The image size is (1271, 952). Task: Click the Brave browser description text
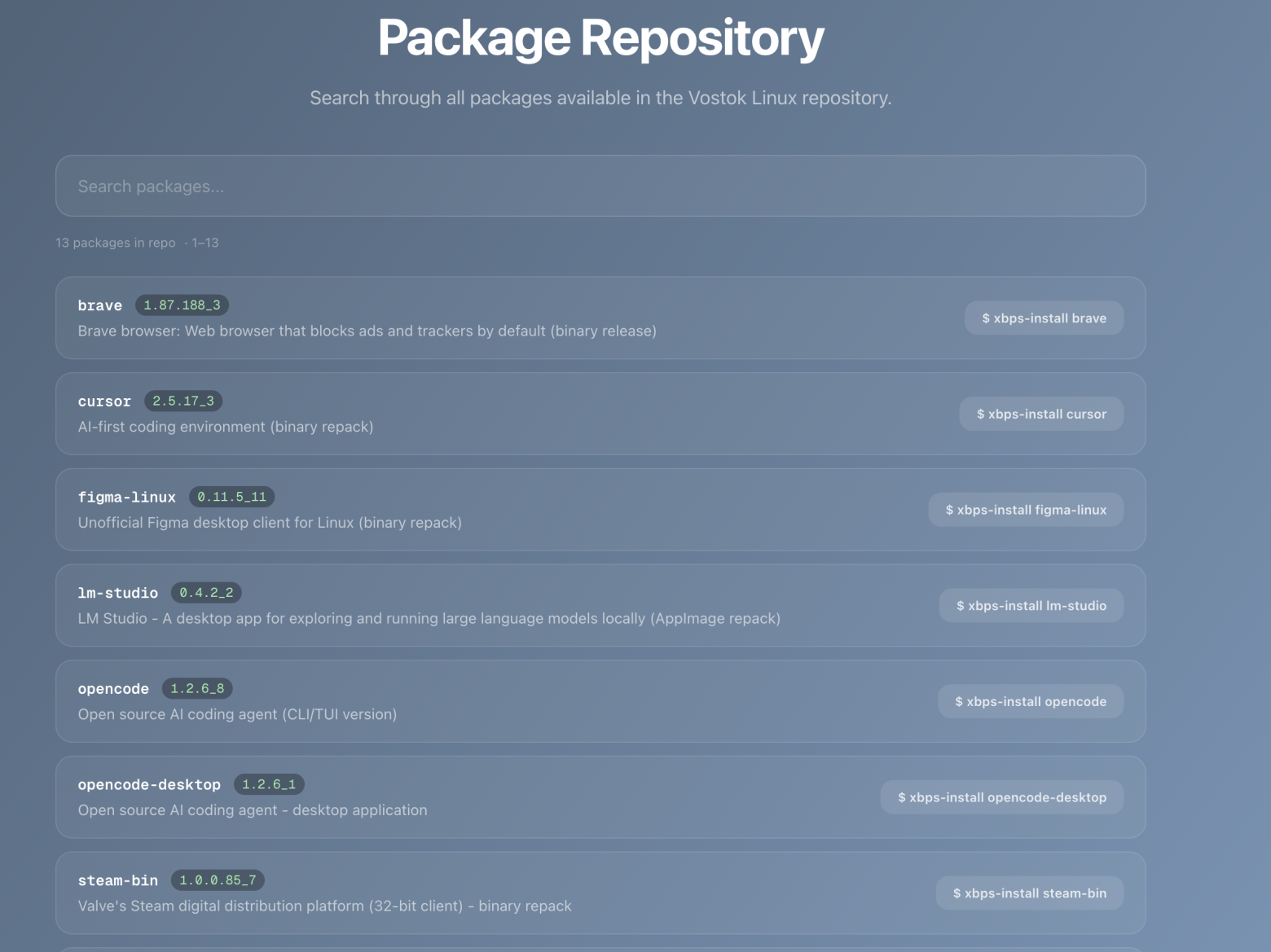(x=367, y=331)
